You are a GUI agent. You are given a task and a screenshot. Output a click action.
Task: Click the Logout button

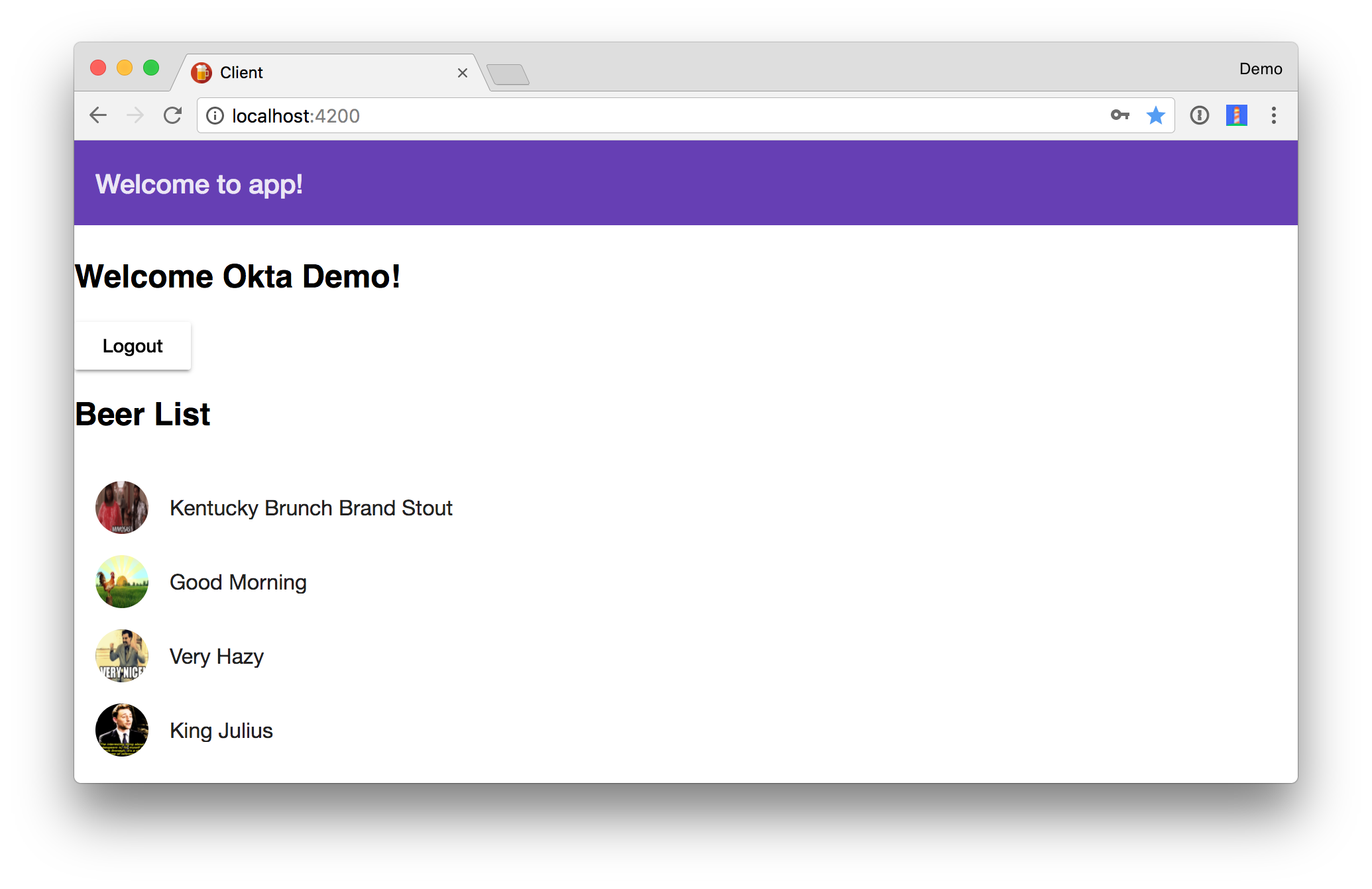pyautogui.click(x=132, y=346)
